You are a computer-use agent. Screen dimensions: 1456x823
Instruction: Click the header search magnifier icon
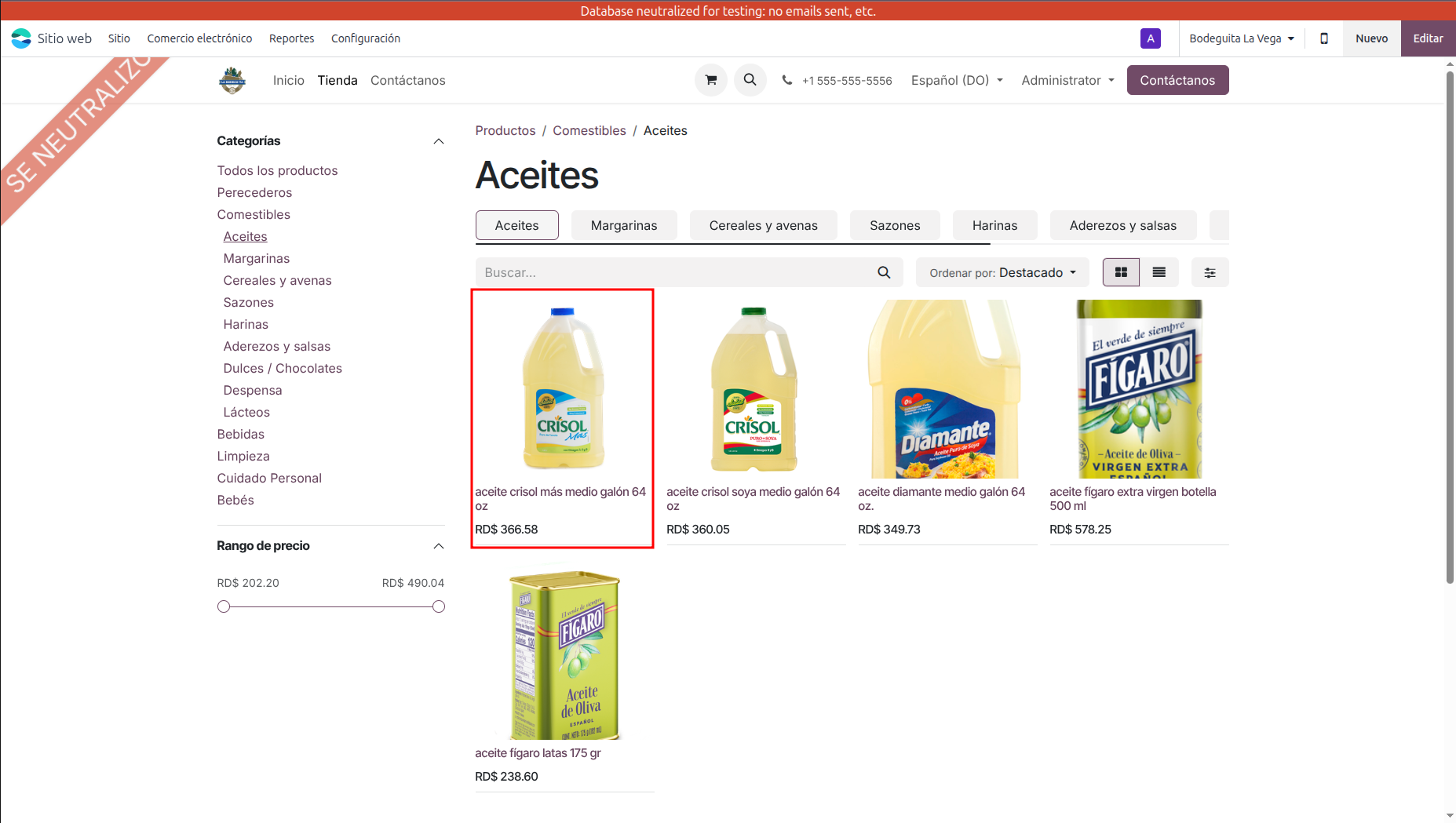tap(750, 80)
